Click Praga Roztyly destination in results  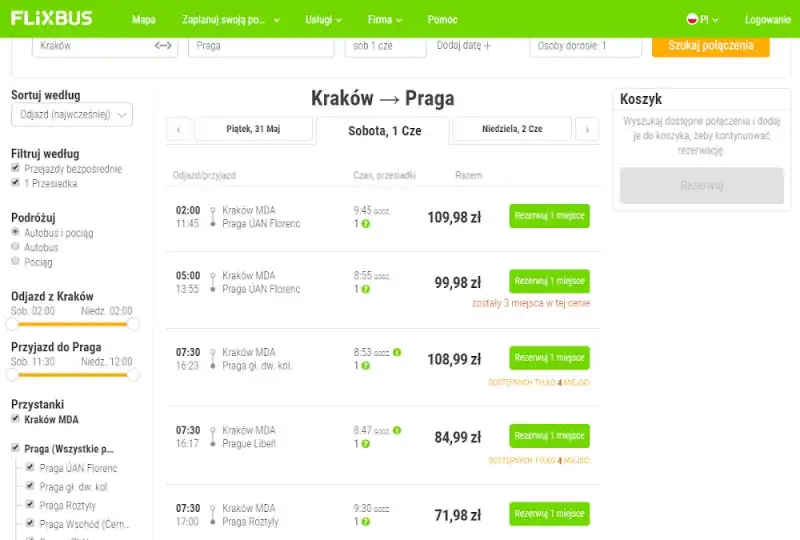(251, 522)
